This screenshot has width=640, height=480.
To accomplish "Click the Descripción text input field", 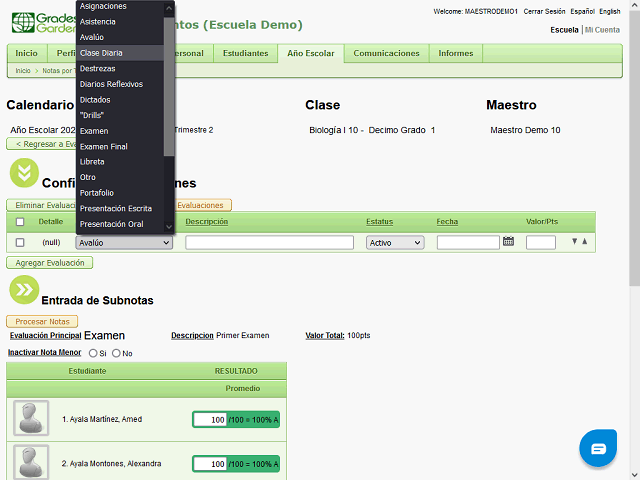I will click(269, 242).
